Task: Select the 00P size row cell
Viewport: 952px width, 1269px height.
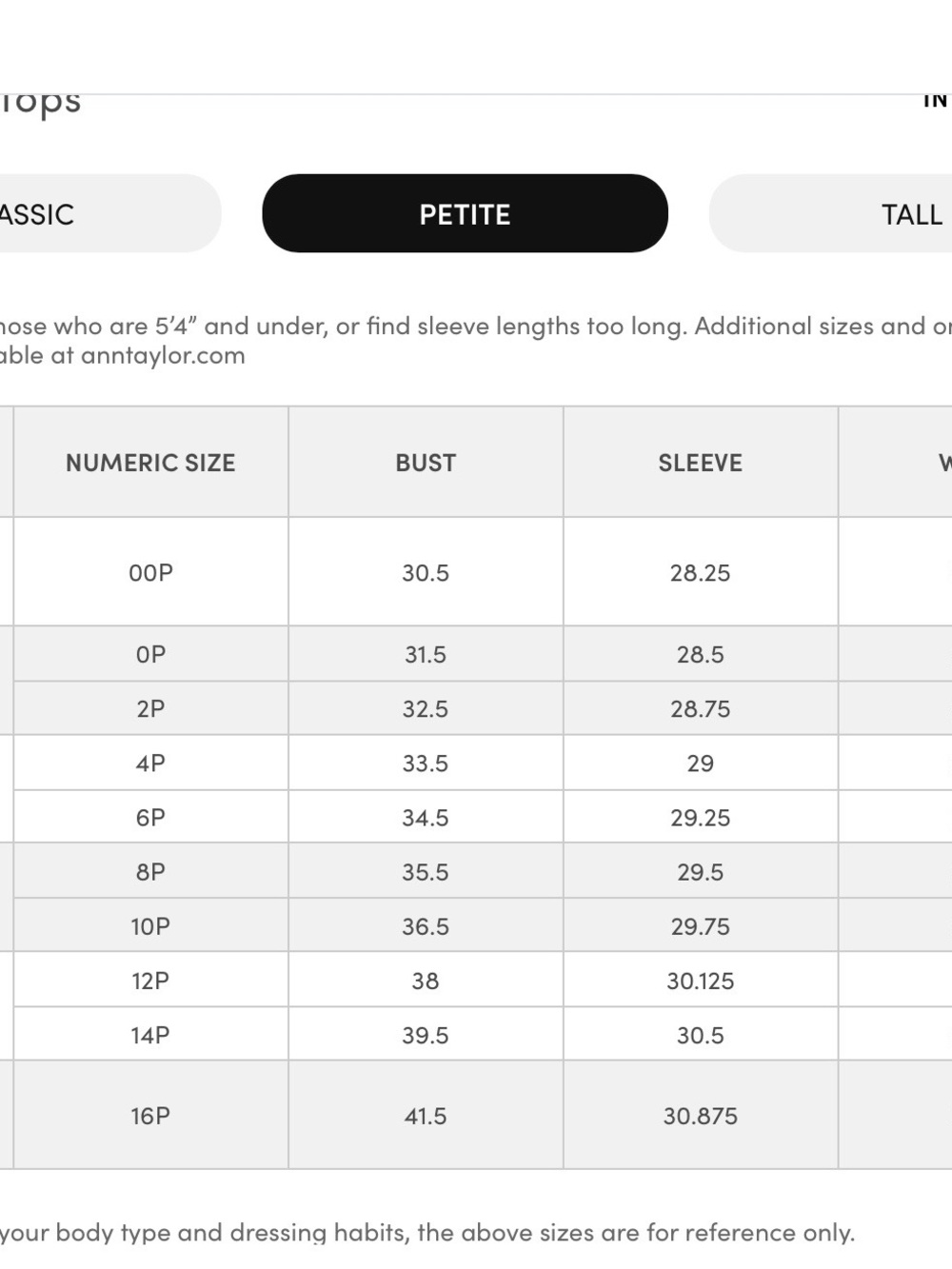Action: [x=150, y=572]
